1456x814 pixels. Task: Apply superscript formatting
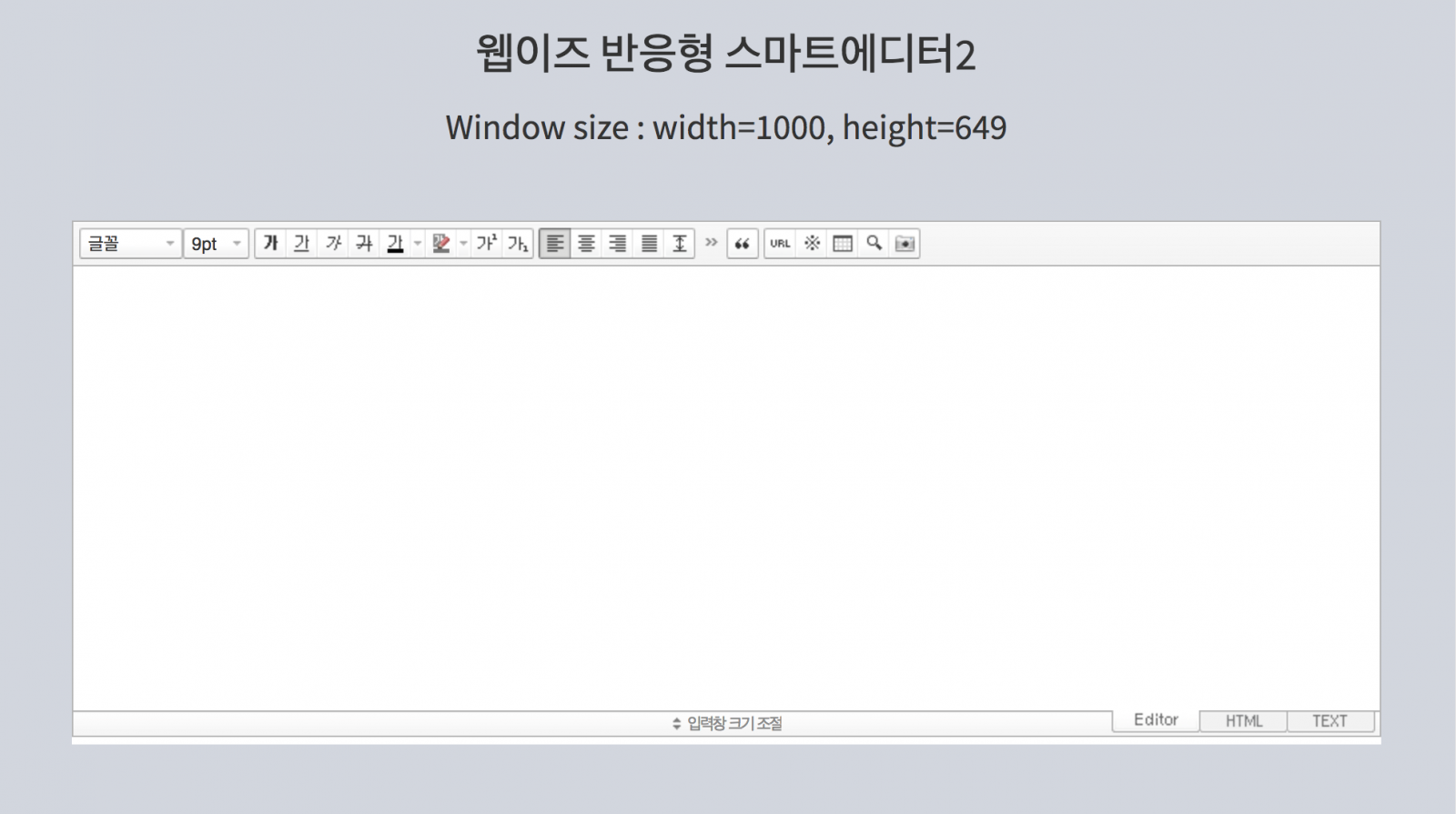point(487,244)
